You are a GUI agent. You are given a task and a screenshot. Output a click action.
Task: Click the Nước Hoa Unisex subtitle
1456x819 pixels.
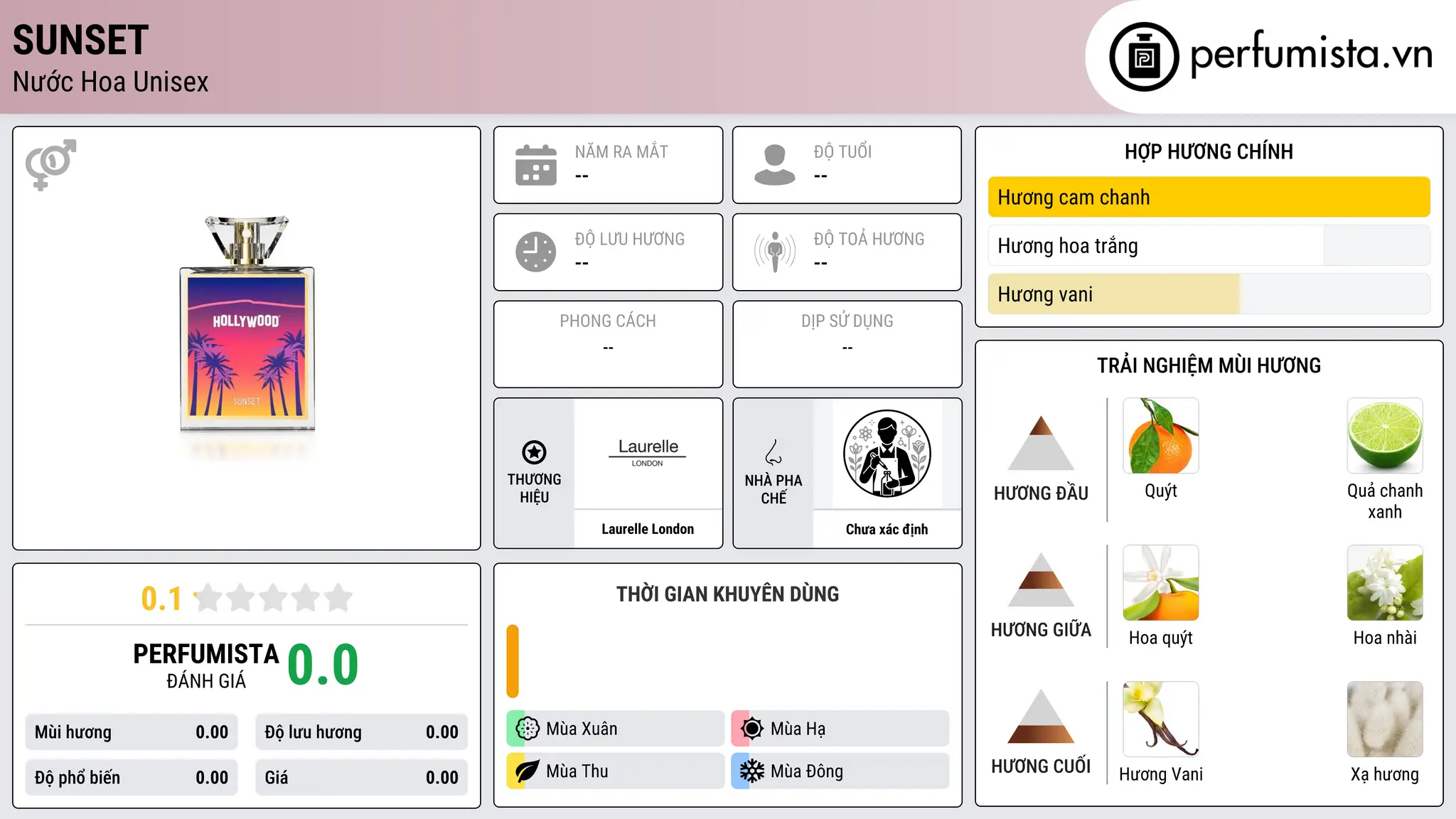coord(111,82)
